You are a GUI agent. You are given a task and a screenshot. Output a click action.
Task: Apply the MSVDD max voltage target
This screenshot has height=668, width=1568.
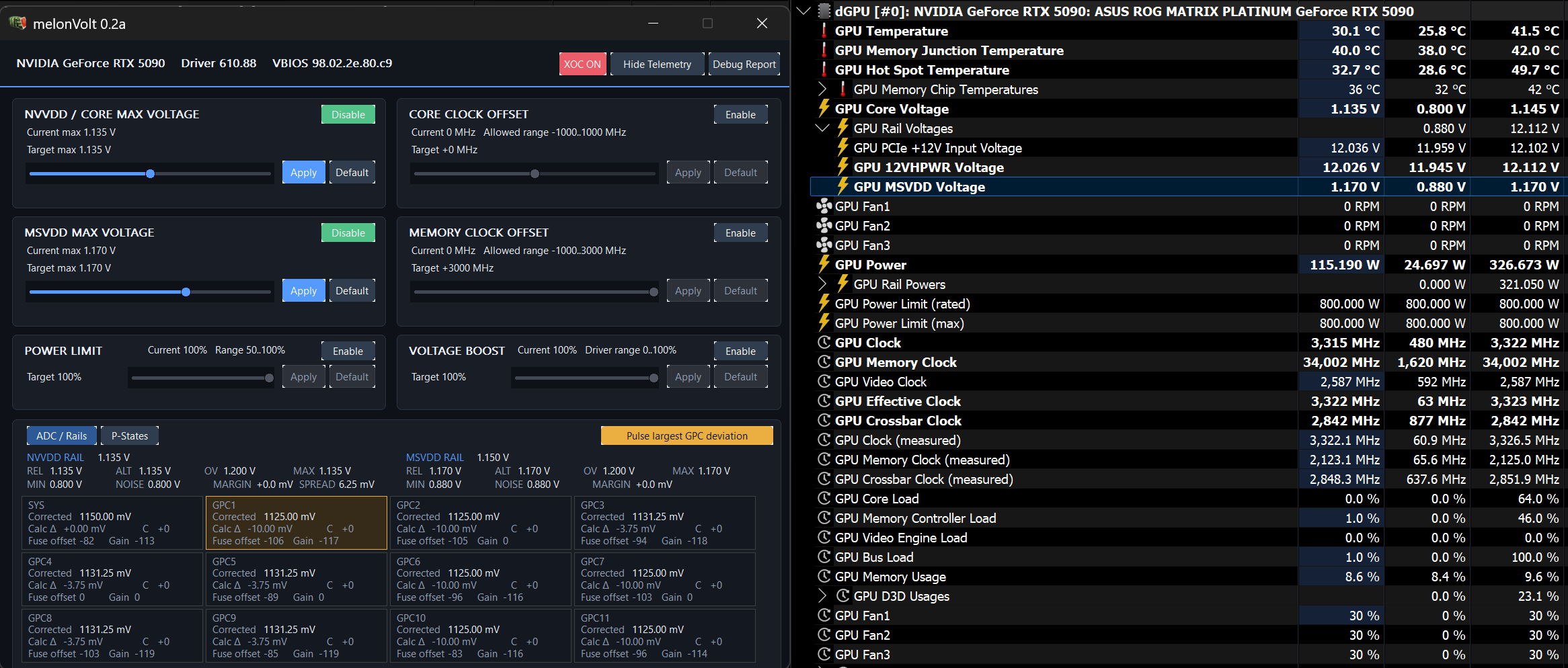pyautogui.click(x=303, y=291)
